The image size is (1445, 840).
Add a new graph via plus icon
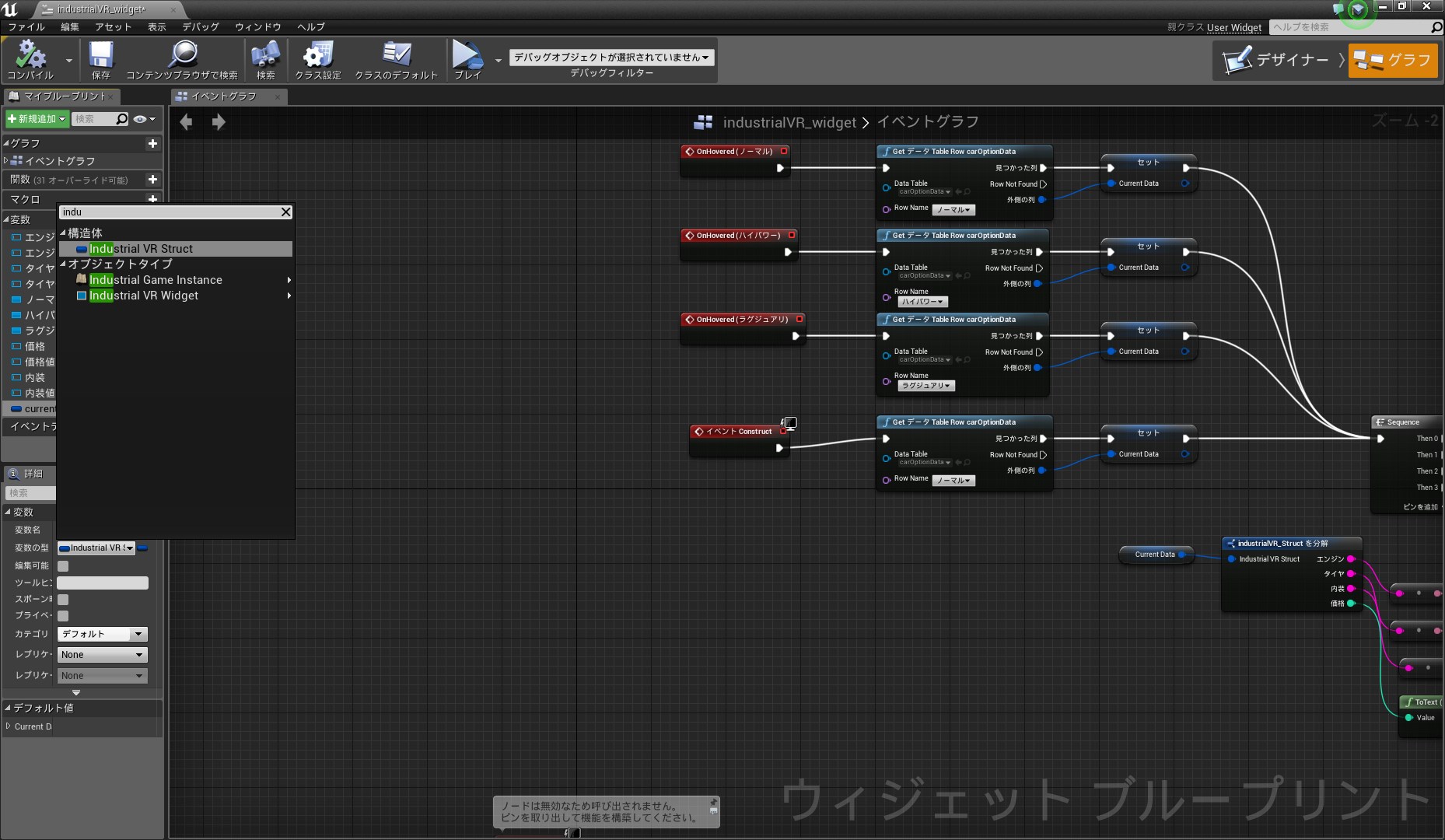point(152,143)
